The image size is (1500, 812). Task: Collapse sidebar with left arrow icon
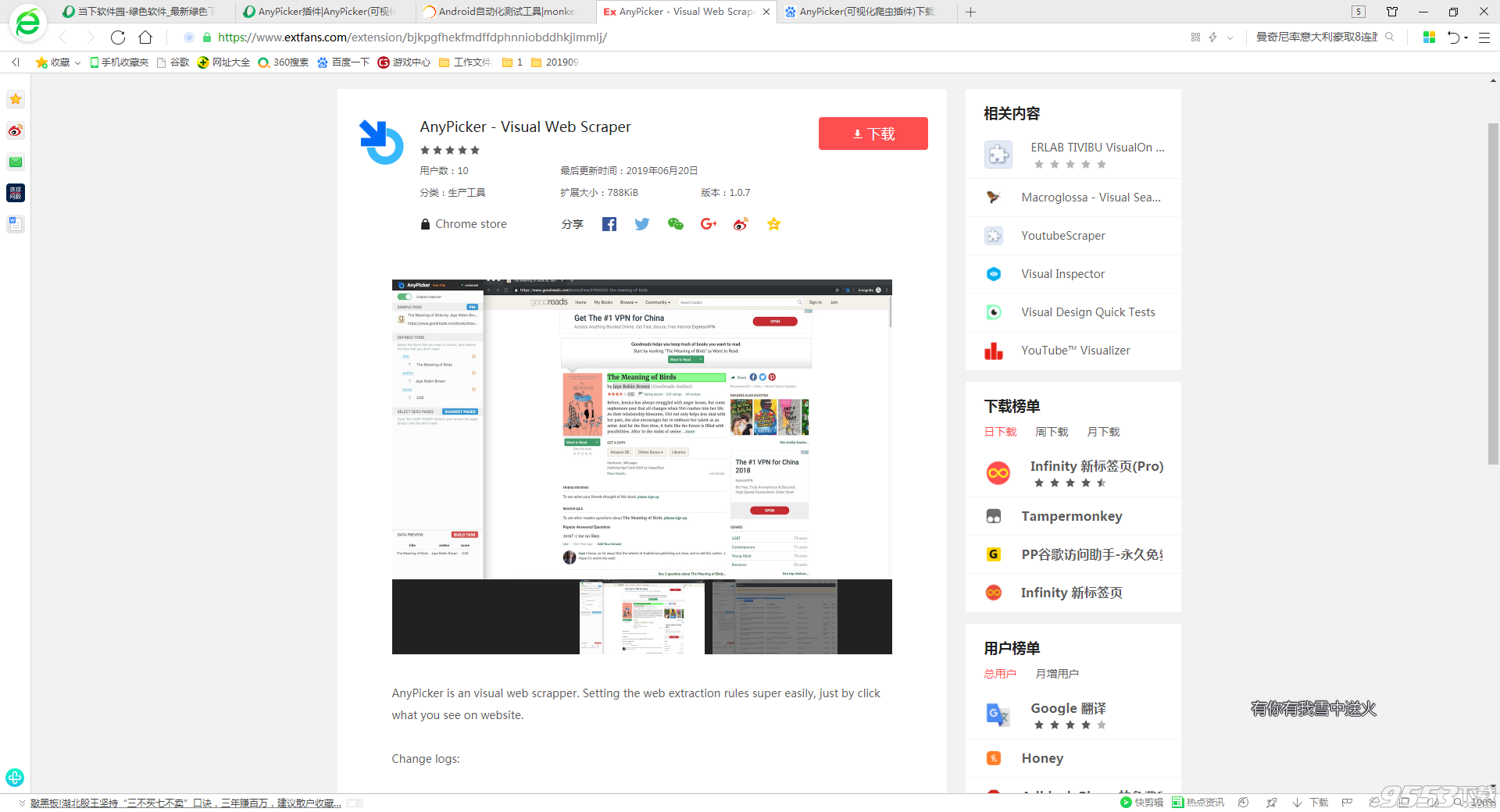[x=16, y=62]
